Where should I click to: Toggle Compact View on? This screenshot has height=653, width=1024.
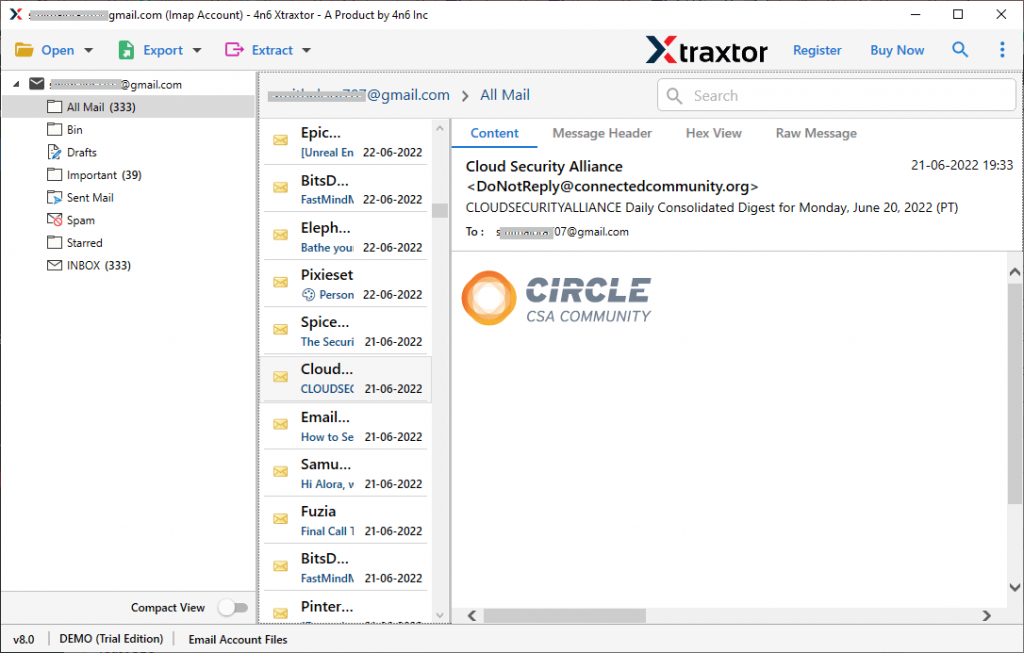click(233, 607)
